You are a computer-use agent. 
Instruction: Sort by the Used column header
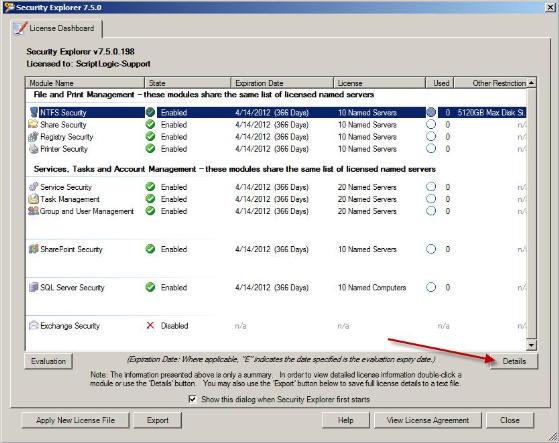[x=440, y=83]
